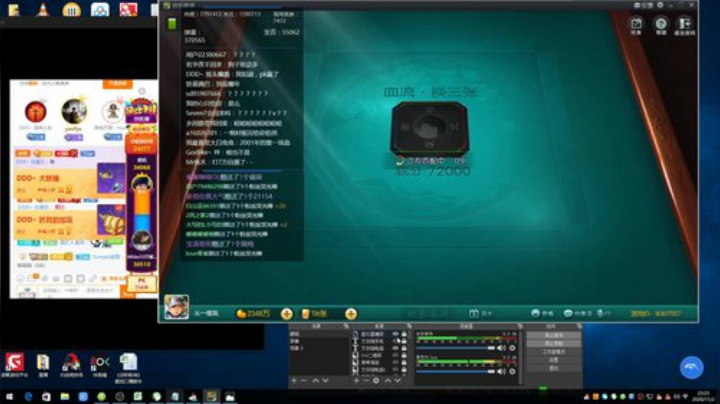Open the chat bubble icon in game bottom bar
The height and width of the screenshot is (404, 720).
tap(568, 313)
